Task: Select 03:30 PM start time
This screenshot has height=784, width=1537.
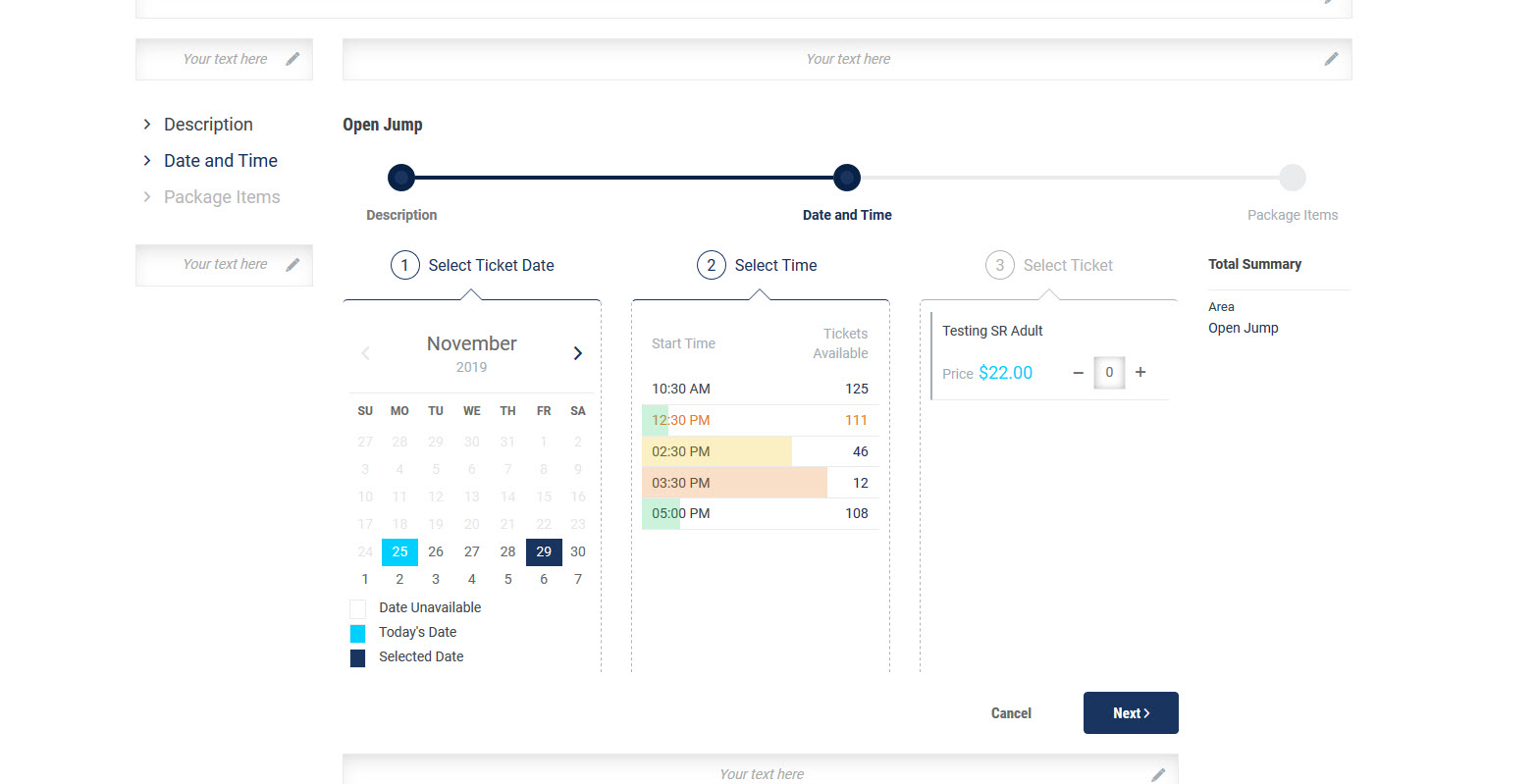Action: [761, 483]
